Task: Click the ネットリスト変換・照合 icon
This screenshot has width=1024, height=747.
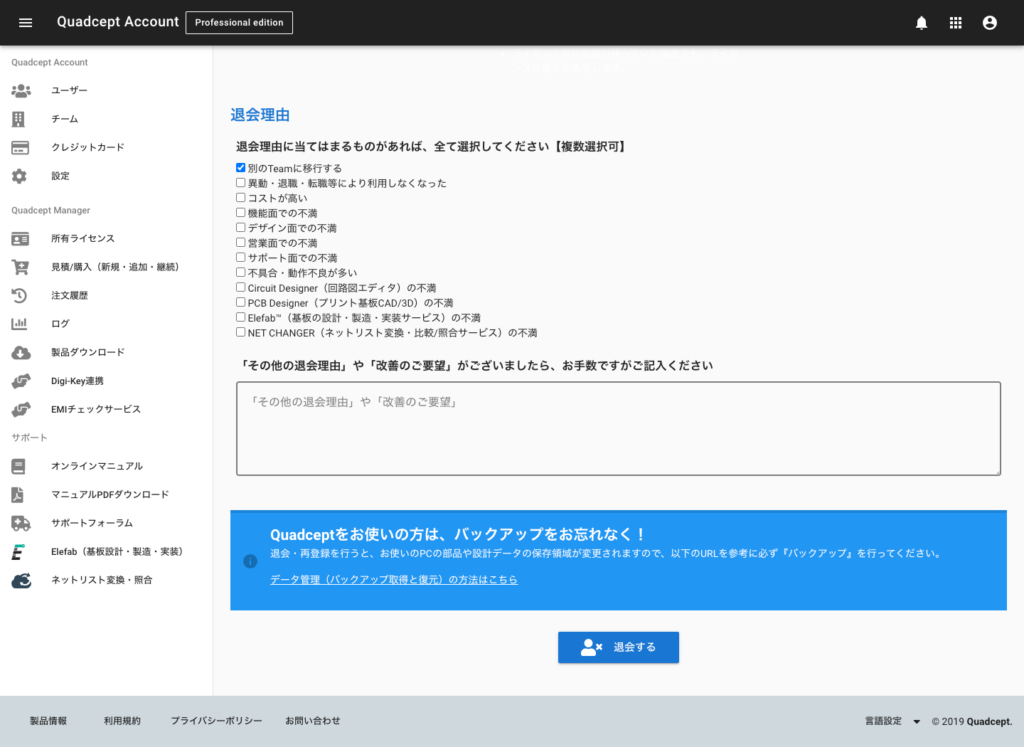Action: [22, 579]
